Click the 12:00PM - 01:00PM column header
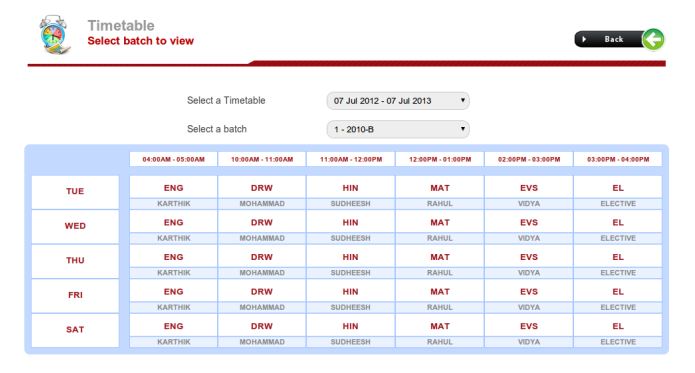The image size is (695, 373). [x=440, y=159]
